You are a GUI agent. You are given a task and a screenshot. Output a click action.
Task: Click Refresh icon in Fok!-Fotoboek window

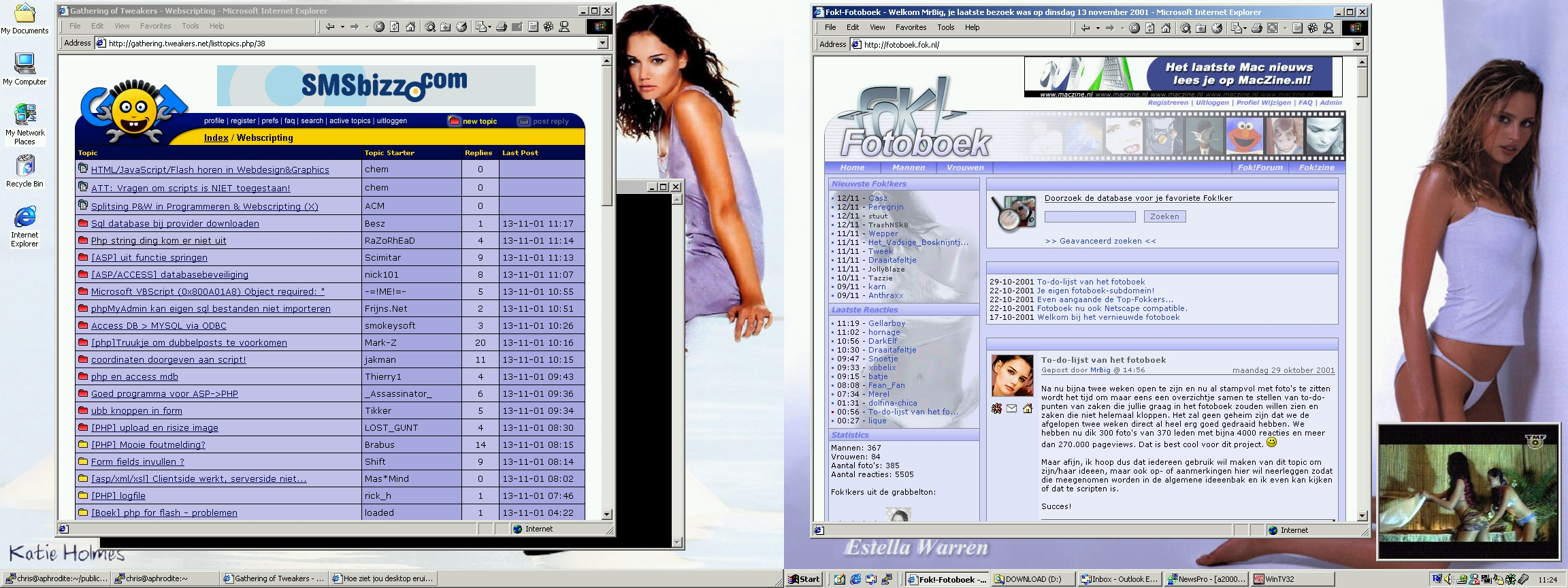1149,28
